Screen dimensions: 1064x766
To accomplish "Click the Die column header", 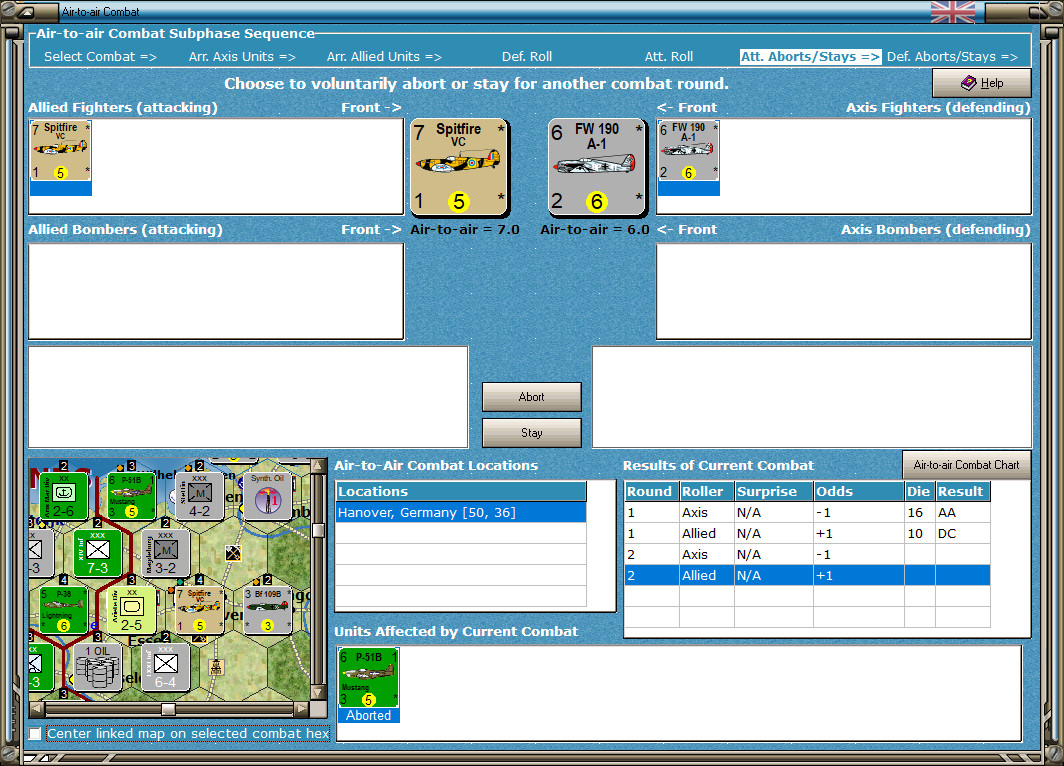I will tap(919, 491).
